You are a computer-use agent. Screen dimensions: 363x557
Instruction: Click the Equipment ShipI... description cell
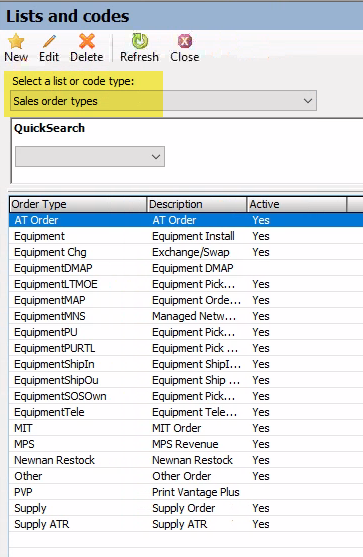click(x=196, y=364)
